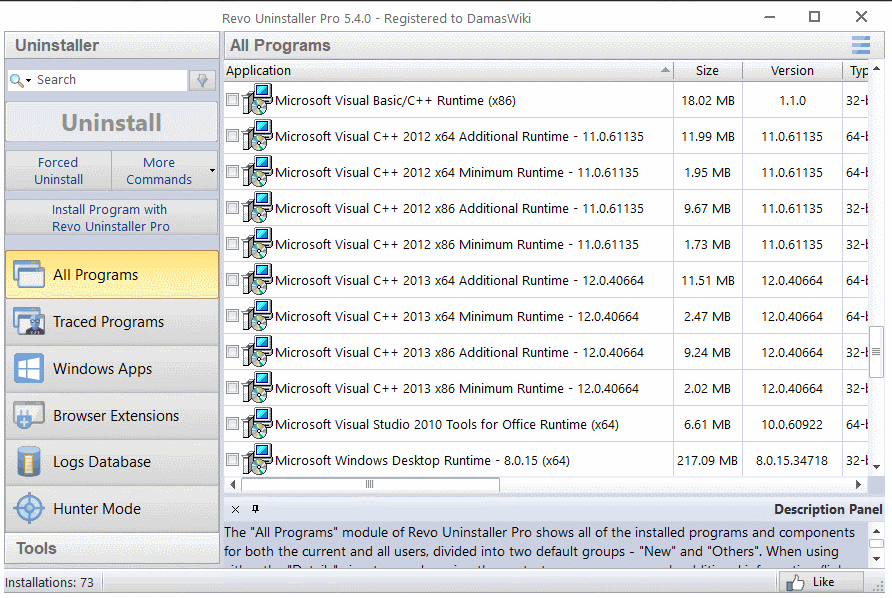Click the Traced Programs sidebar icon
The image size is (892, 598).
pyautogui.click(x=29, y=321)
